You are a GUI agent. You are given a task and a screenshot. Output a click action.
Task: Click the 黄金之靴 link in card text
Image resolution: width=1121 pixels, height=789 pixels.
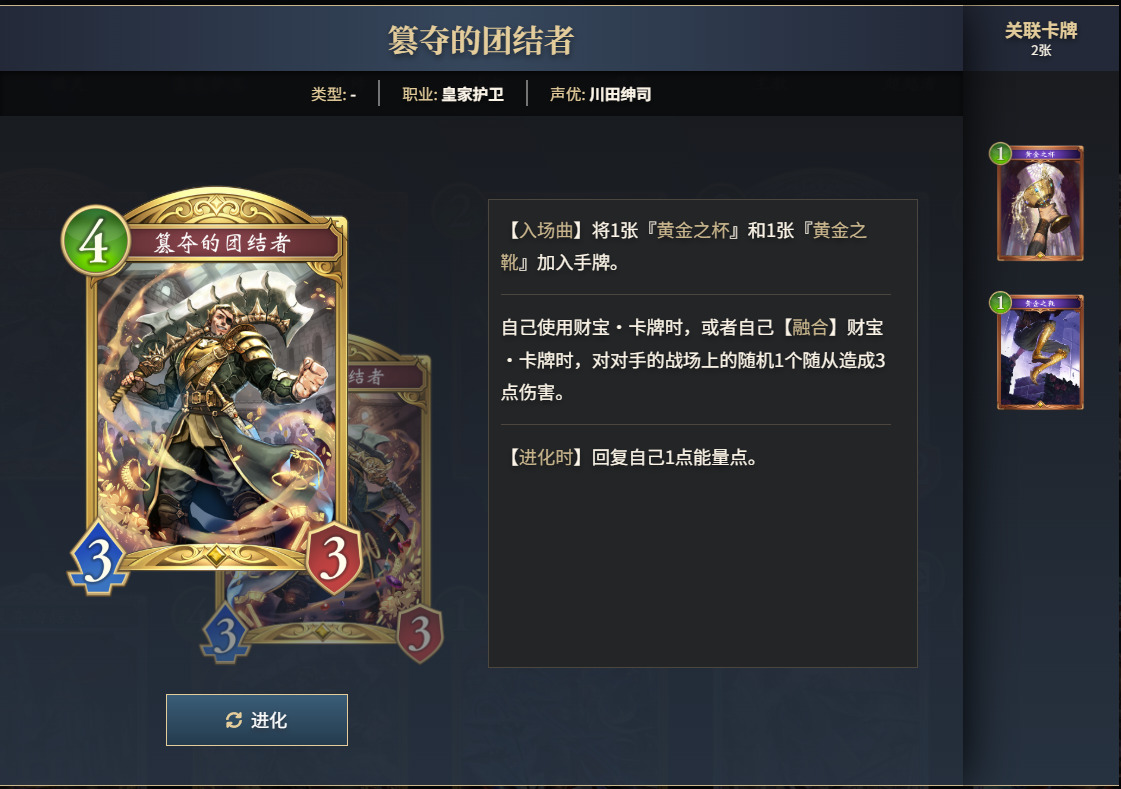pos(683,247)
